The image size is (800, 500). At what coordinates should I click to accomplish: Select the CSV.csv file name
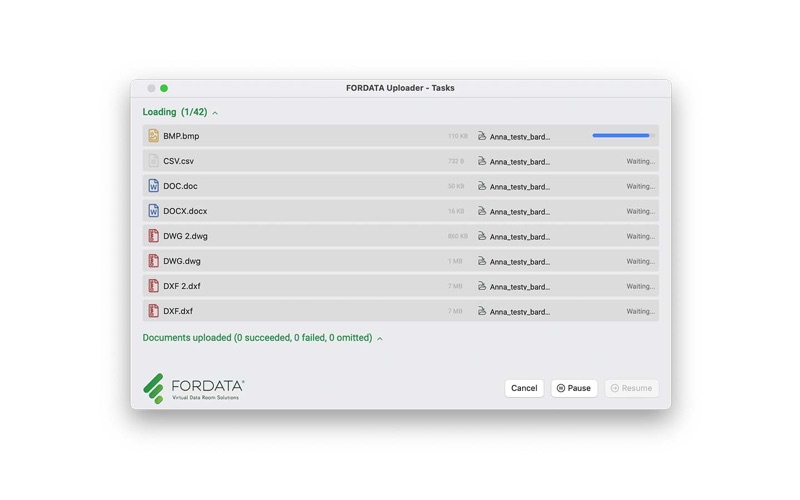coord(179,161)
